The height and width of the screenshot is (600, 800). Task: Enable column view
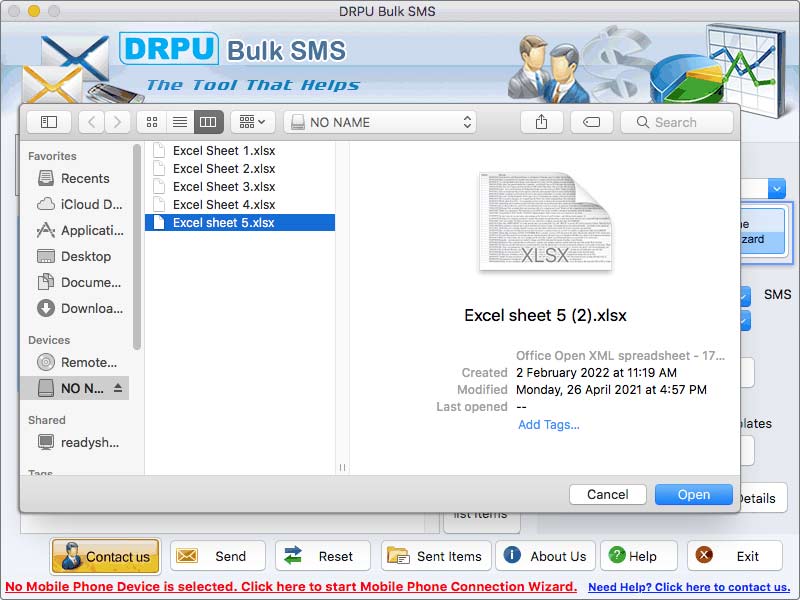pos(207,121)
